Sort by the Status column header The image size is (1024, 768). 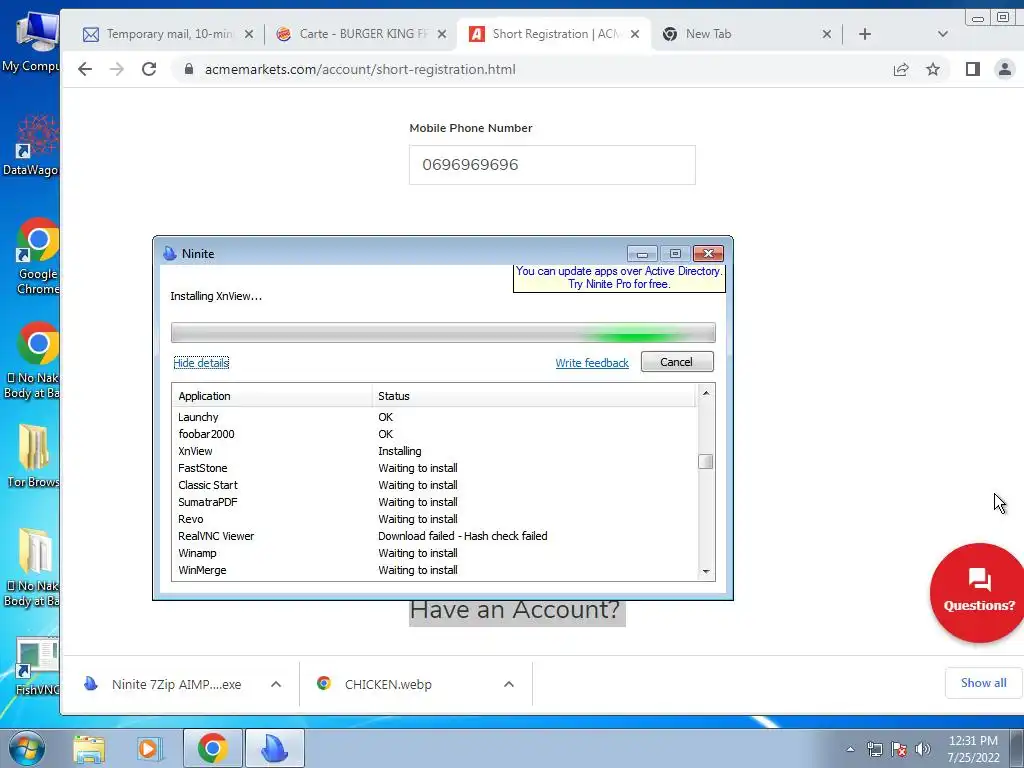[x=534, y=396]
